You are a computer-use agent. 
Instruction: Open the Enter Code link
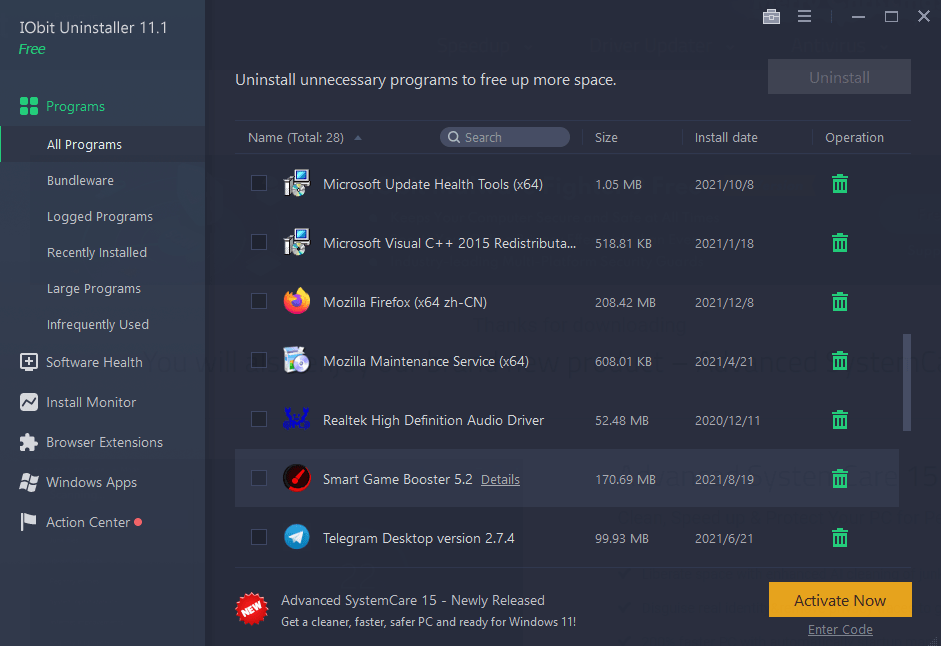click(840, 630)
